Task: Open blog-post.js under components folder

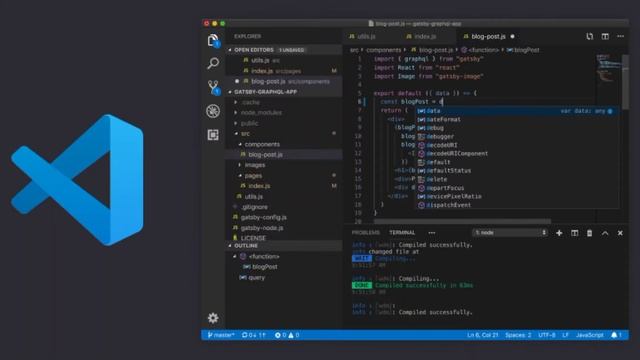Action: tap(284, 154)
